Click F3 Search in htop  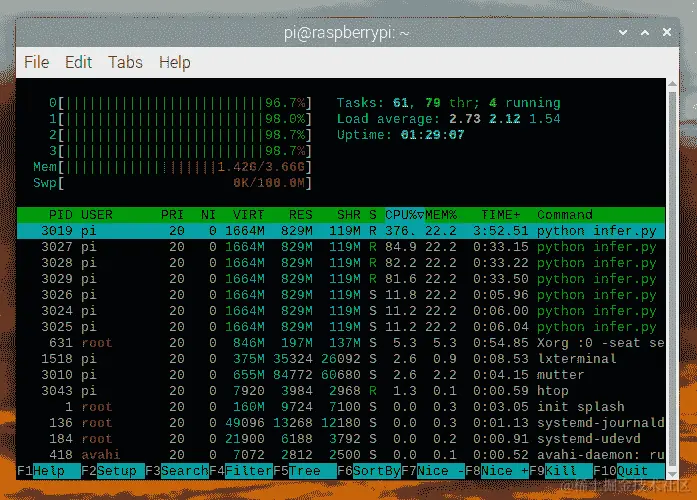click(177, 471)
